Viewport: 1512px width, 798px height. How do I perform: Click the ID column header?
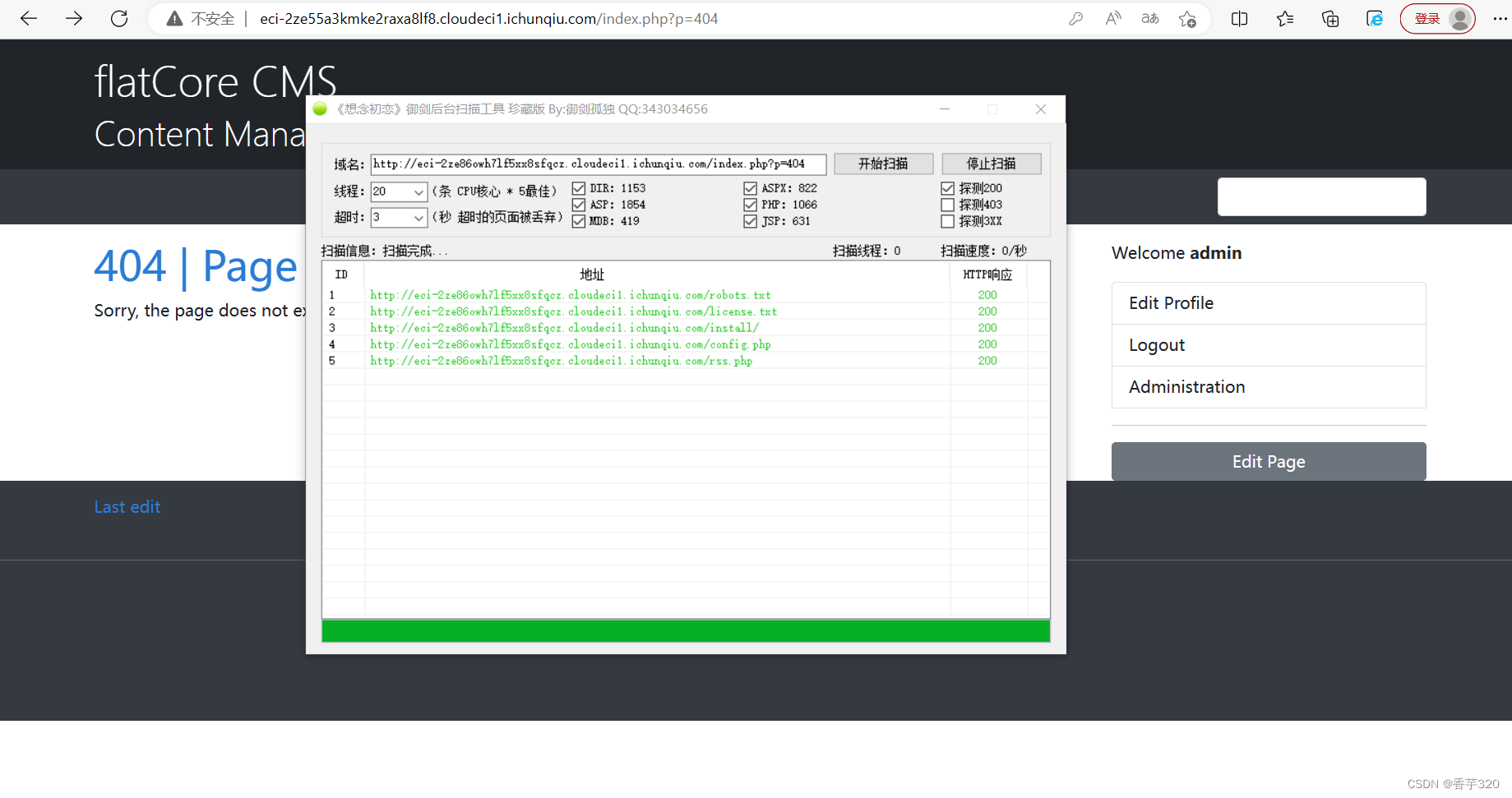pyautogui.click(x=342, y=274)
